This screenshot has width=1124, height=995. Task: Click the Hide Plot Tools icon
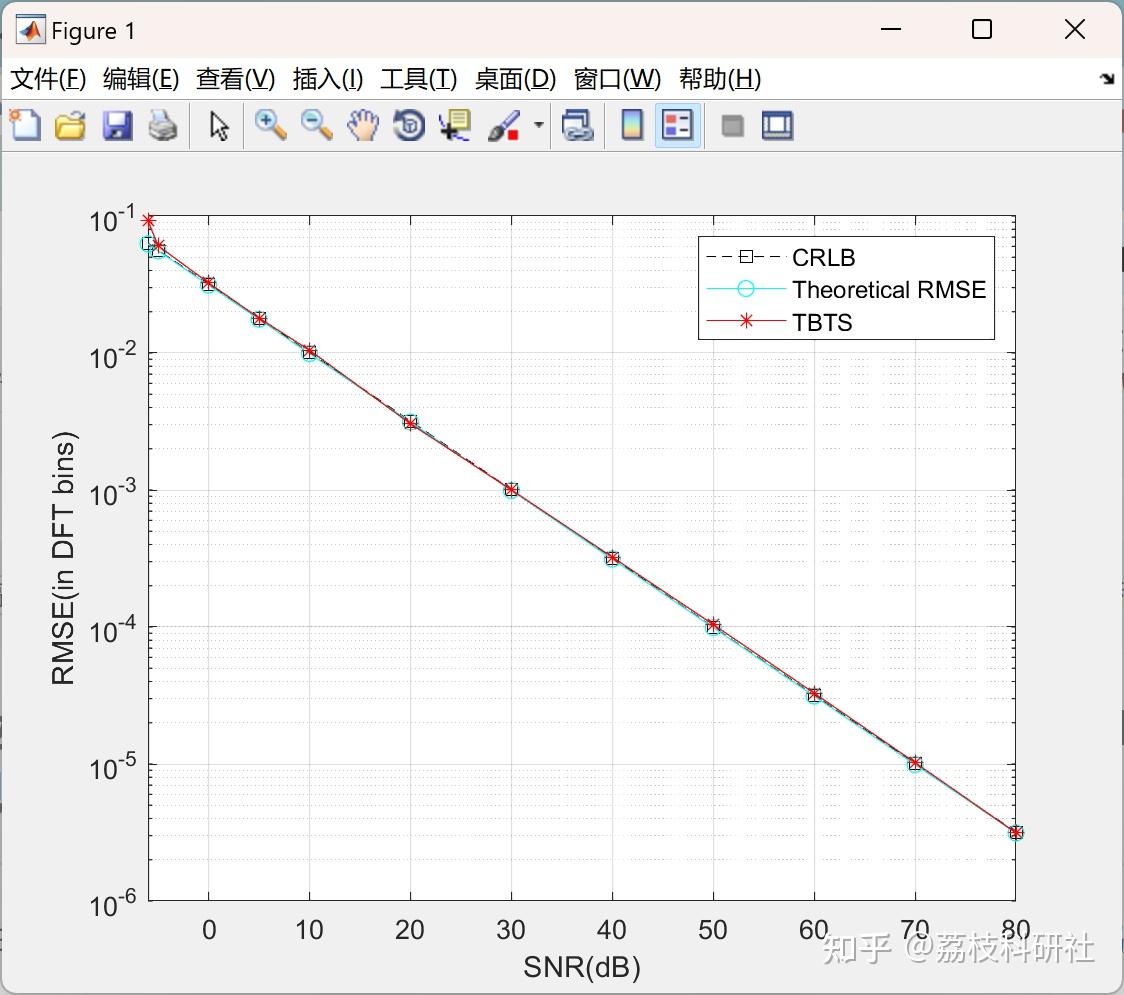click(732, 126)
